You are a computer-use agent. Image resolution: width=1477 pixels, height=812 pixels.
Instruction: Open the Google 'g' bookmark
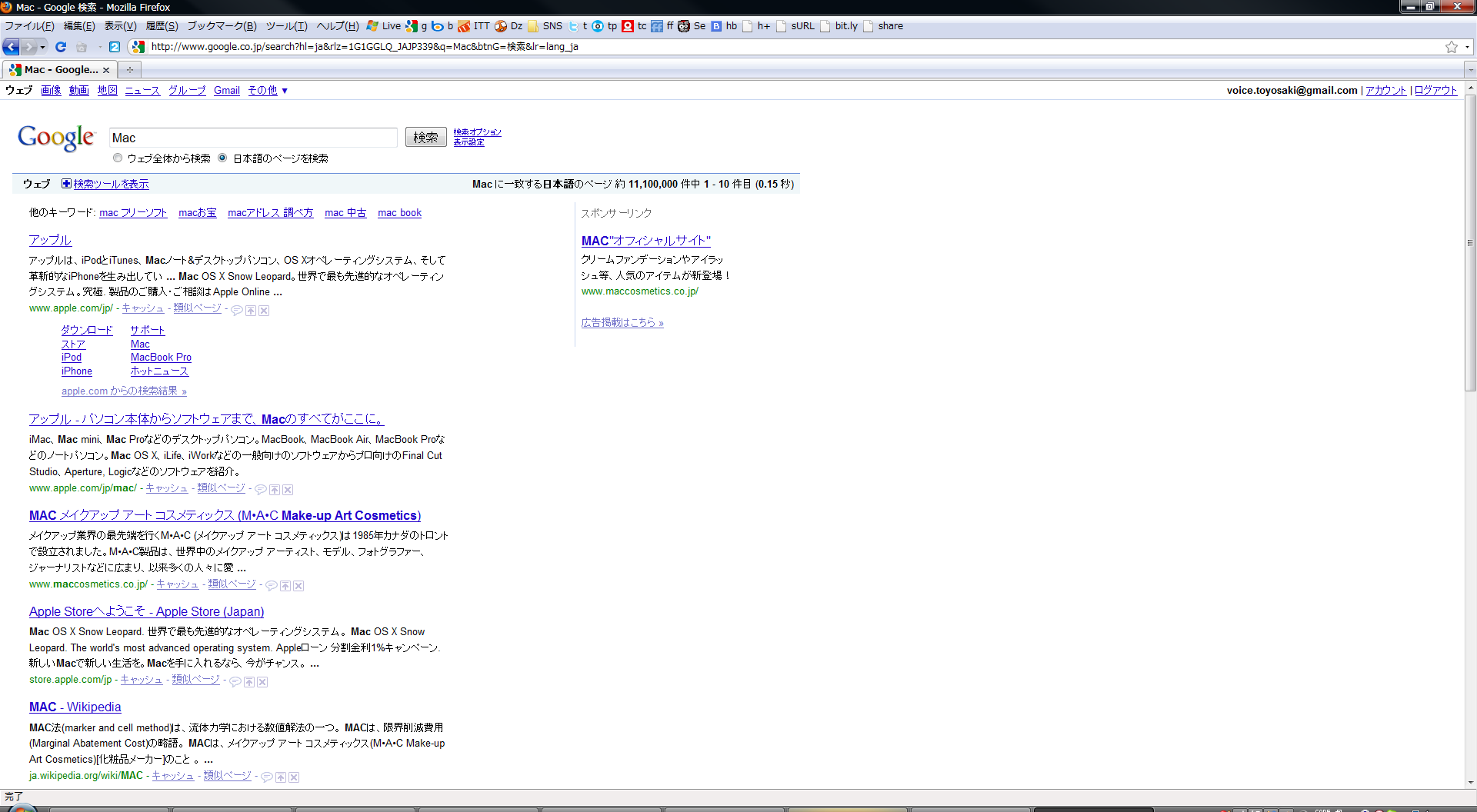pyautogui.click(x=416, y=26)
